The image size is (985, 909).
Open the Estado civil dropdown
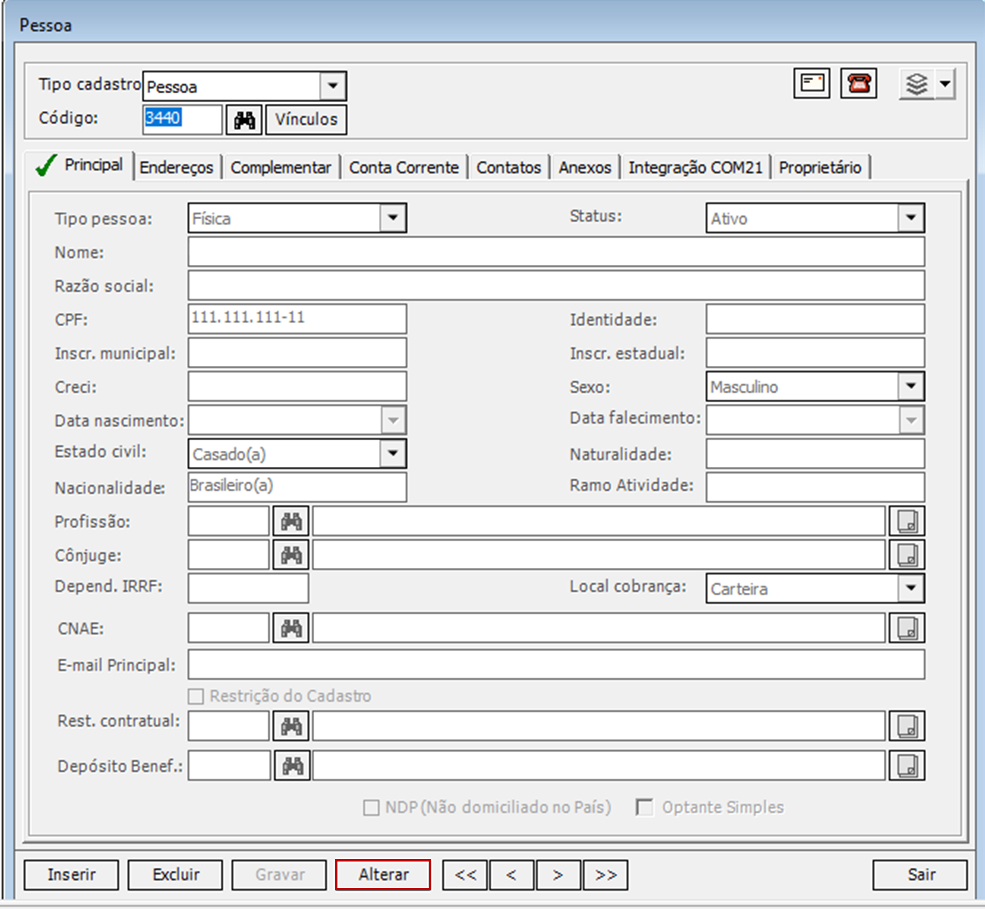(x=393, y=454)
